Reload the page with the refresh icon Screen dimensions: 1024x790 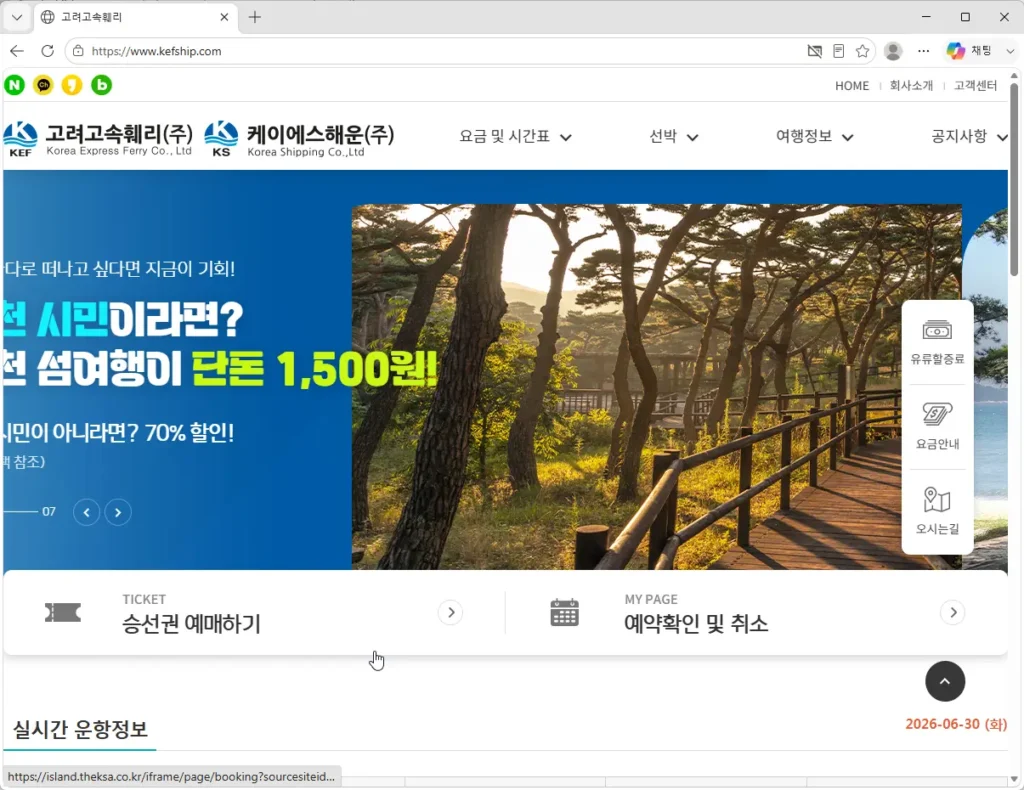(x=48, y=51)
